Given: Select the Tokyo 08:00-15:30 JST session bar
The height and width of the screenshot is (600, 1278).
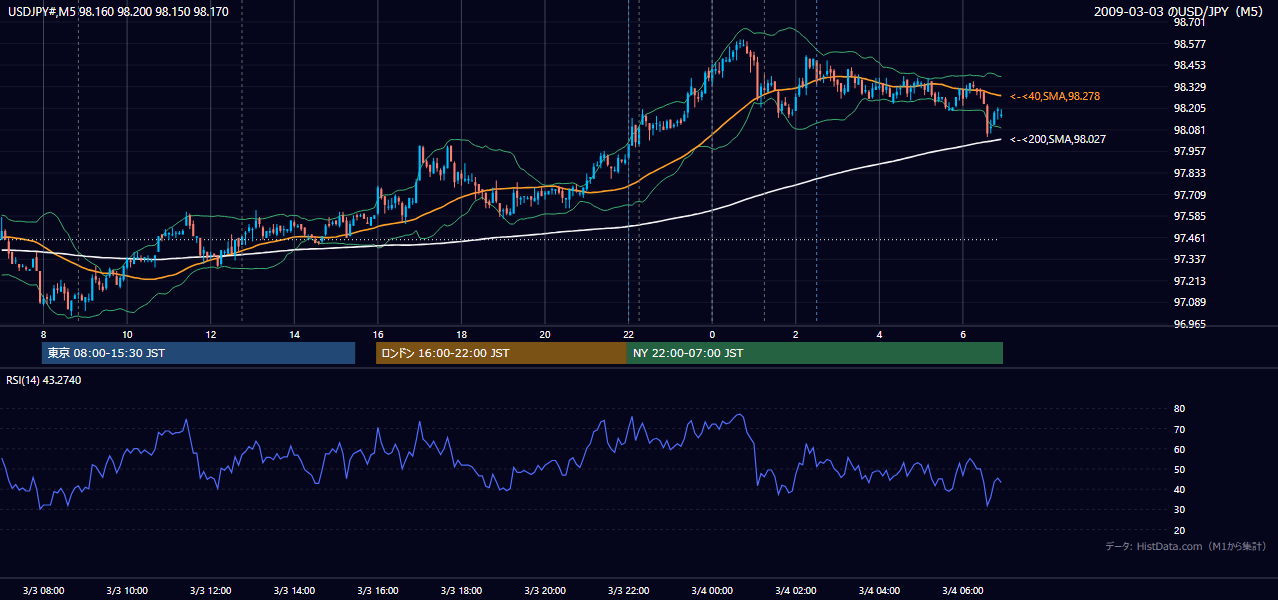Looking at the screenshot, I should pyautogui.click(x=198, y=353).
